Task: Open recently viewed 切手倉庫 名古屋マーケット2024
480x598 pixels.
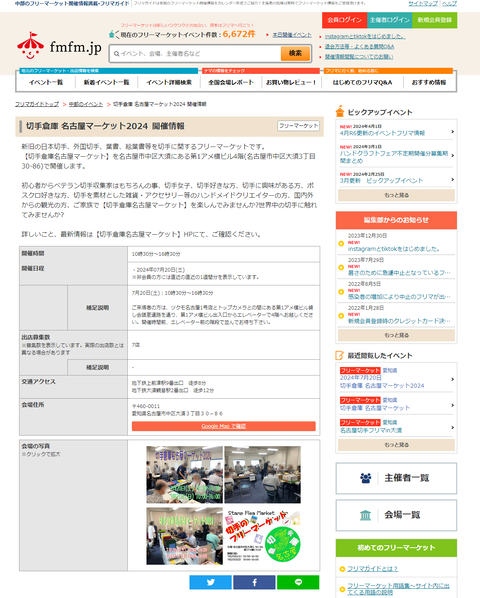Action: pos(382,386)
